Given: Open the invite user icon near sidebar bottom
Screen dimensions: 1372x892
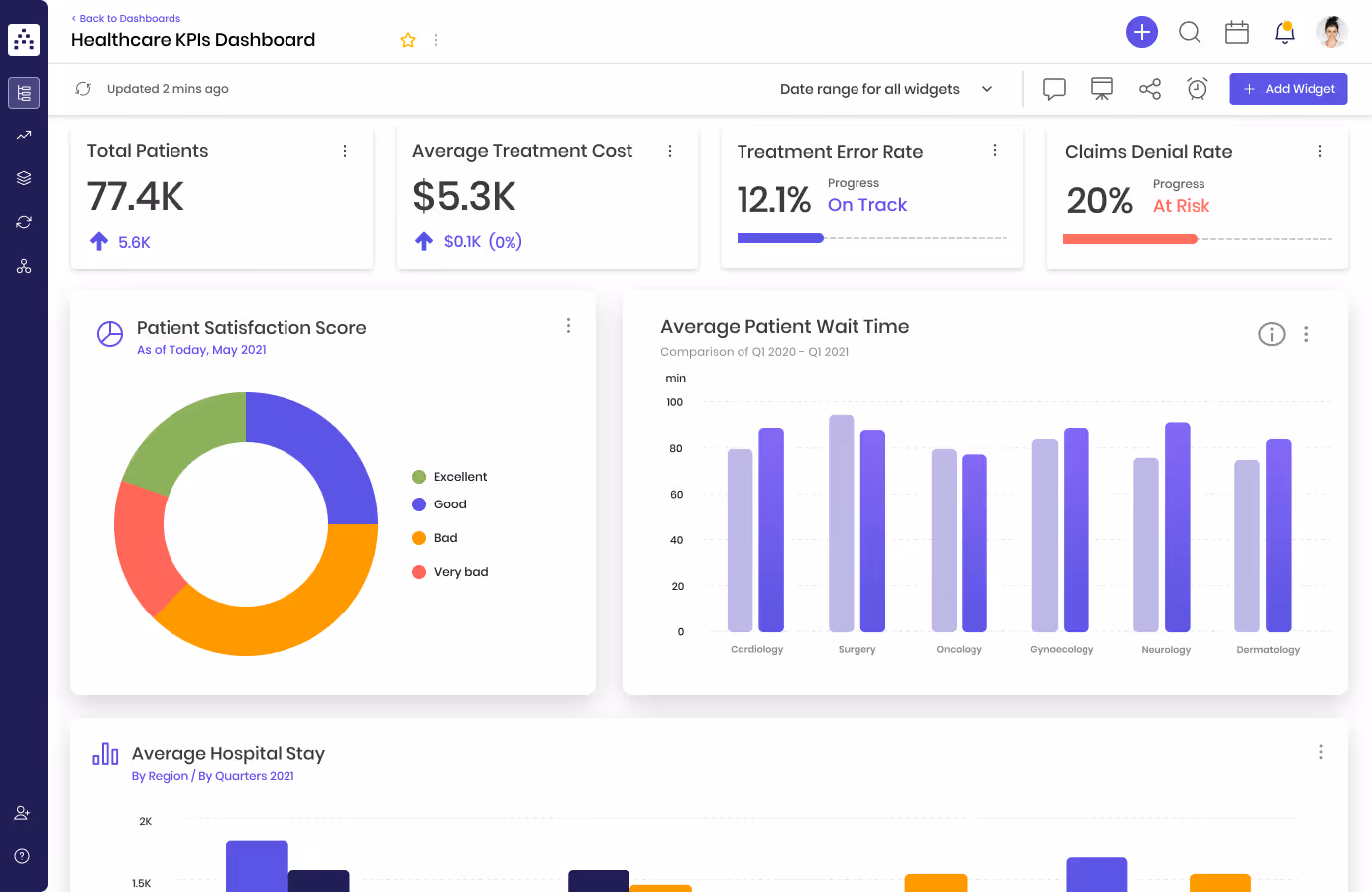Looking at the screenshot, I should (x=22, y=812).
